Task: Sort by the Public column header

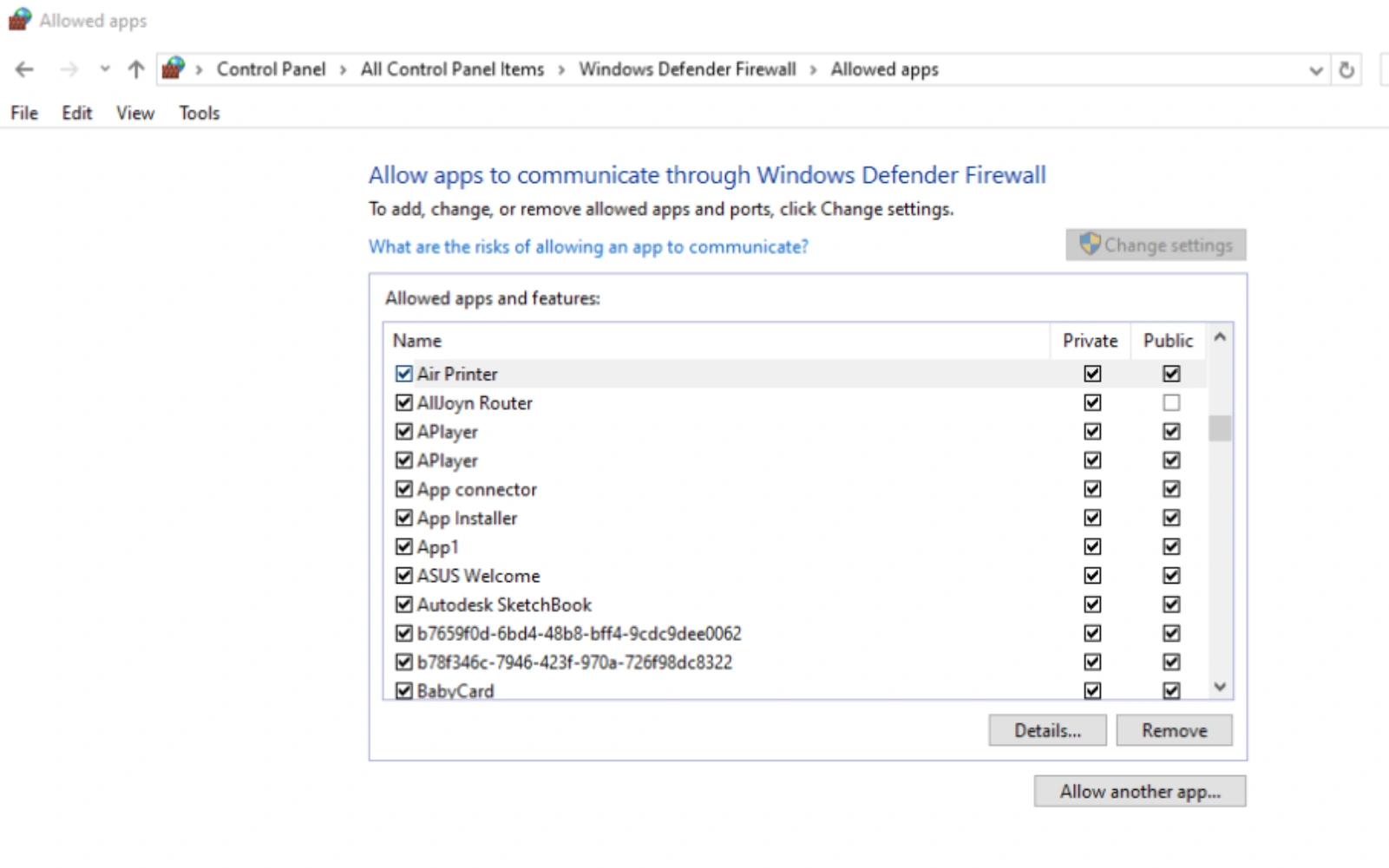Action: coord(1169,341)
